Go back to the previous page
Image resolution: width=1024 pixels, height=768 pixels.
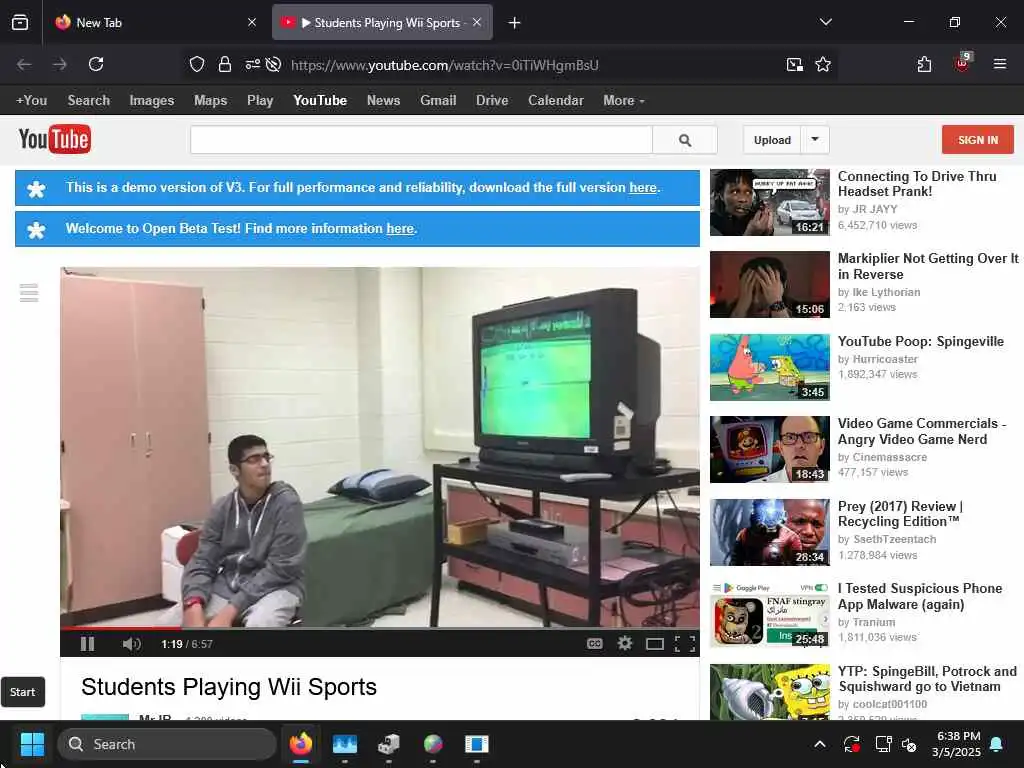(24, 64)
